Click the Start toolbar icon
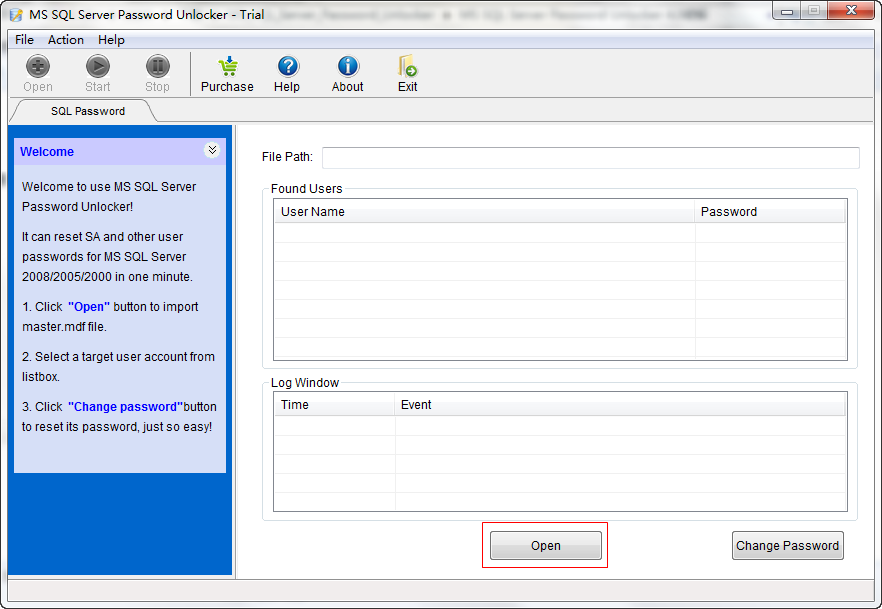Viewport: 882px width, 609px height. coord(98,67)
